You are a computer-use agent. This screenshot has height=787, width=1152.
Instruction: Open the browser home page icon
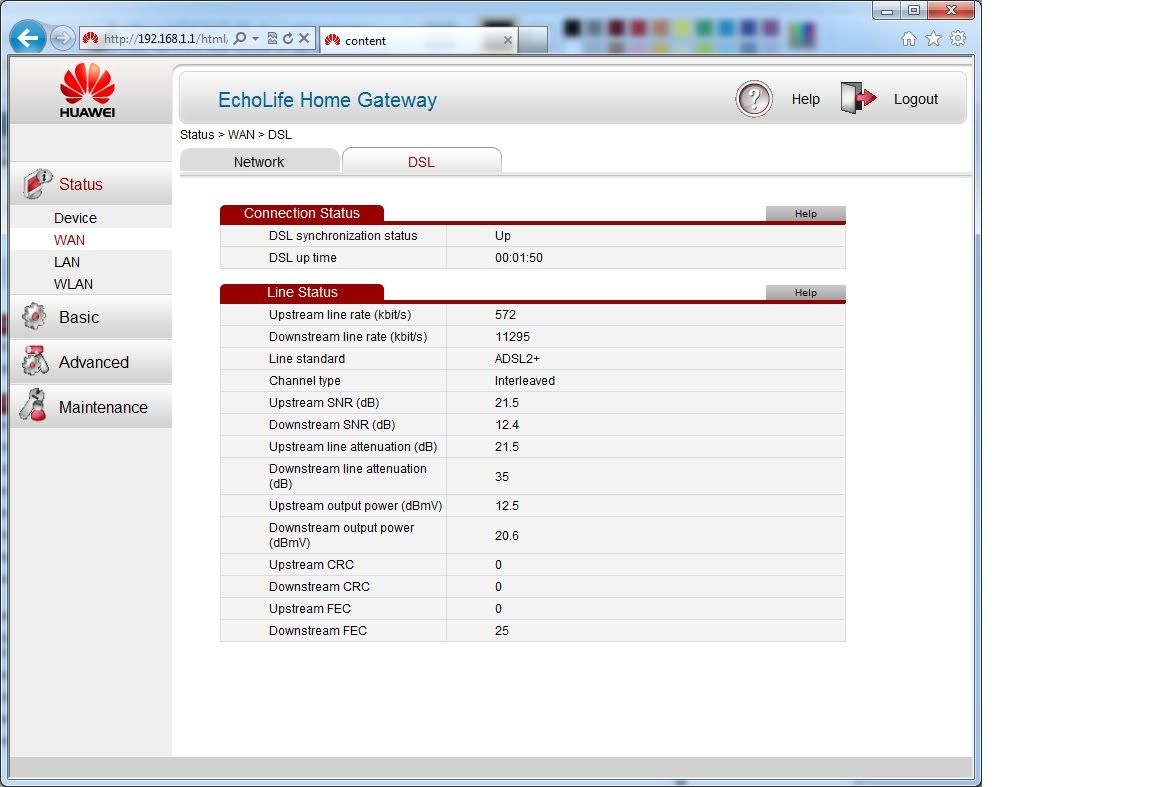(908, 39)
